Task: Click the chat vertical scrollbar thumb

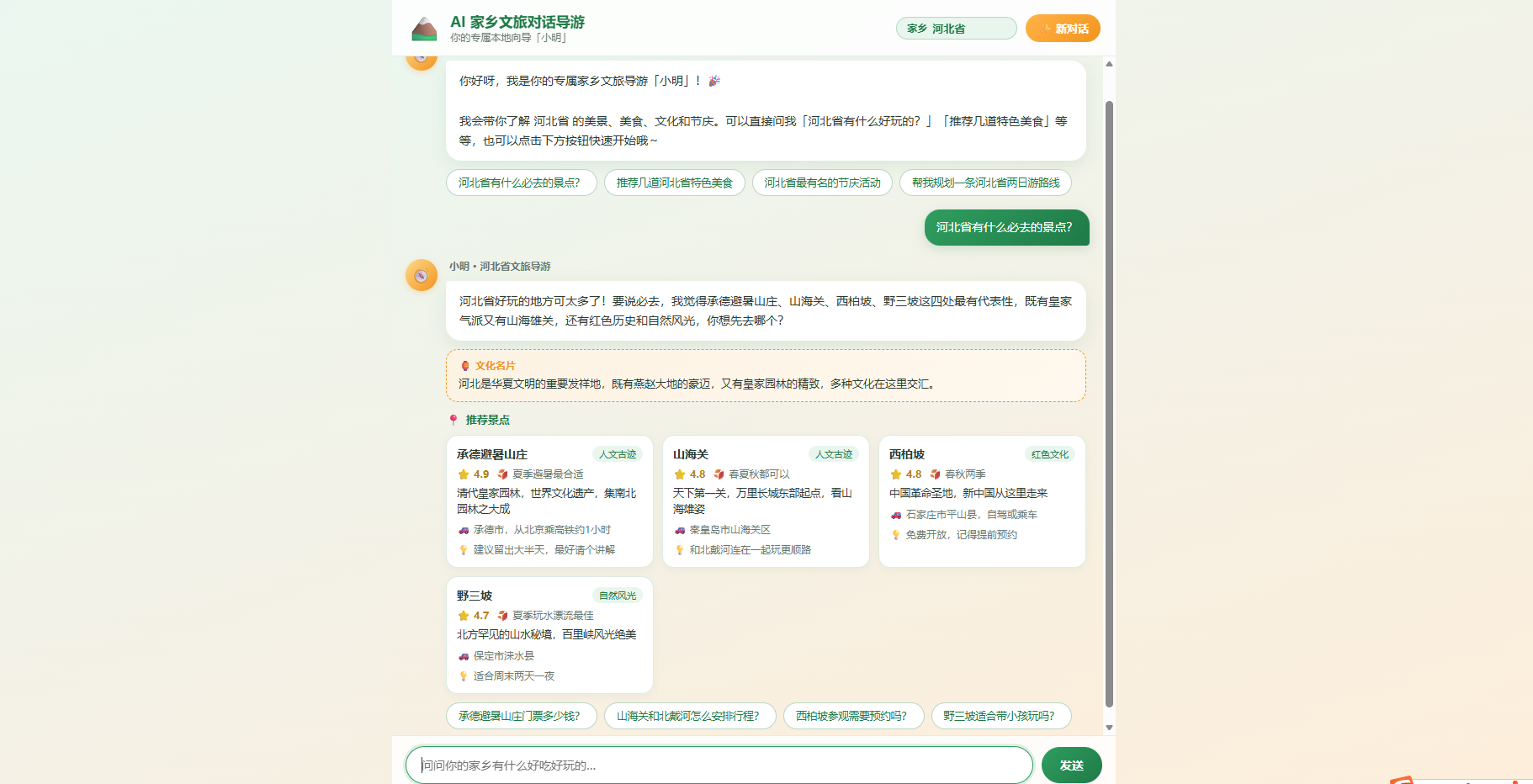Action: [x=1109, y=404]
